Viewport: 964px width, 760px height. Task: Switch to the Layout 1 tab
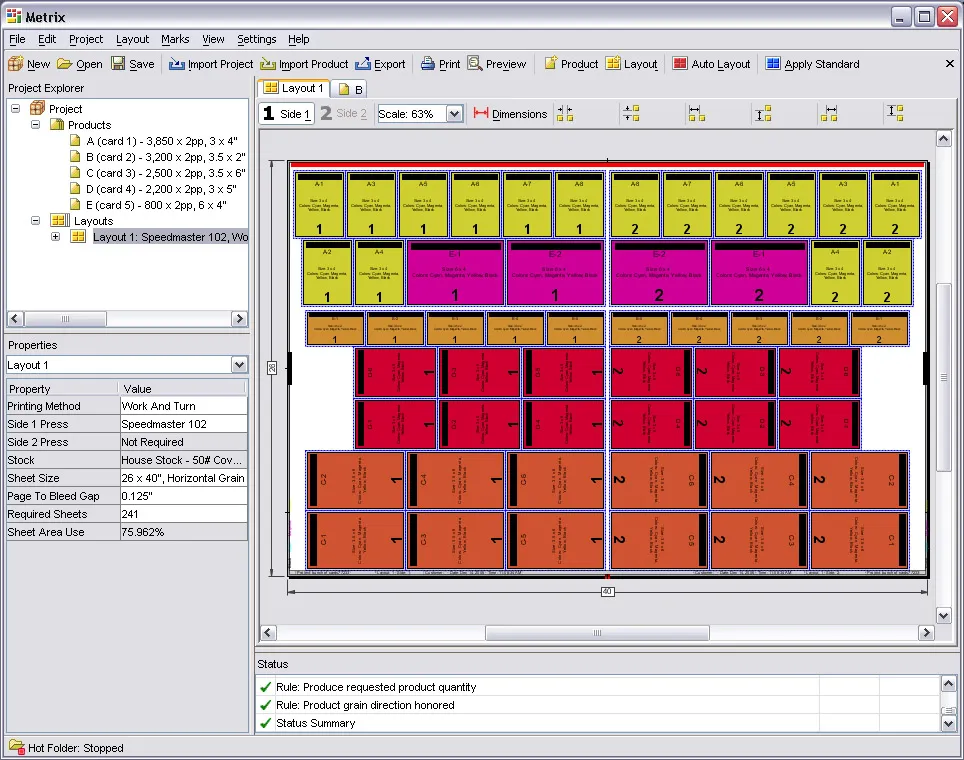(x=294, y=88)
